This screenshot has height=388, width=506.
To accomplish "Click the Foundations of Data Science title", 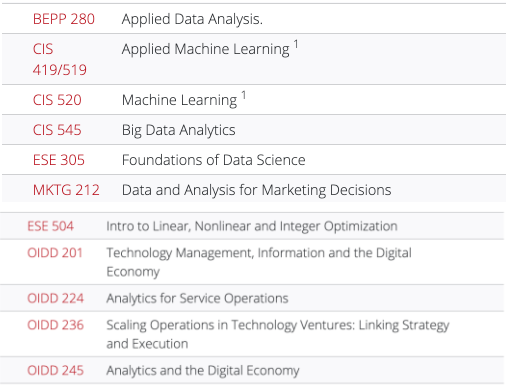I will (x=214, y=160).
